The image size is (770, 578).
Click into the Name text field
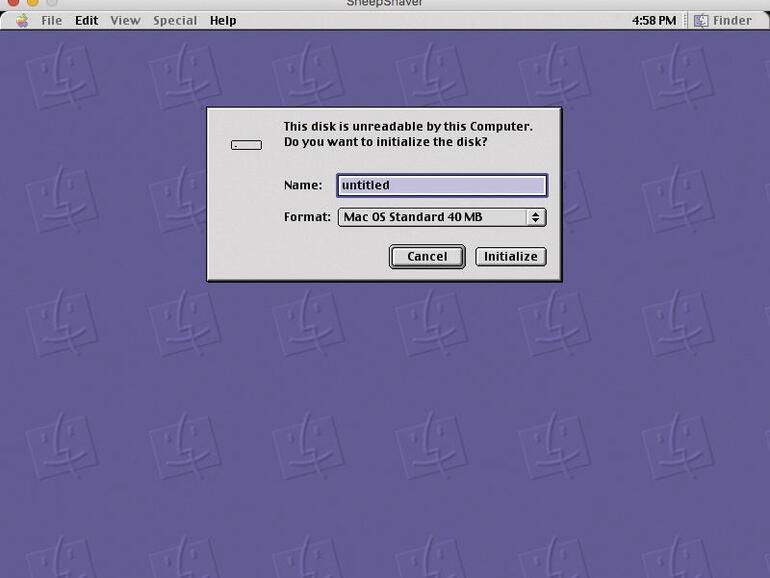[442, 185]
